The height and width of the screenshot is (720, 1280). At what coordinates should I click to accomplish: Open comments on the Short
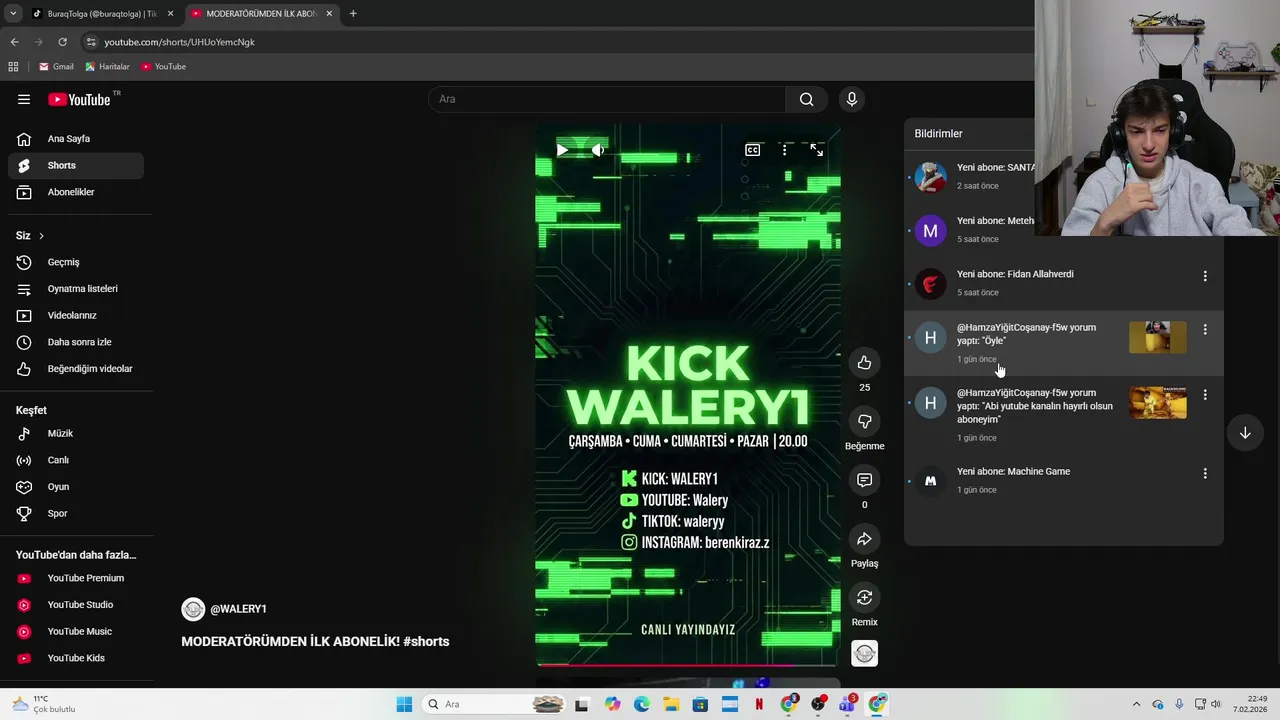tap(864, 480)
